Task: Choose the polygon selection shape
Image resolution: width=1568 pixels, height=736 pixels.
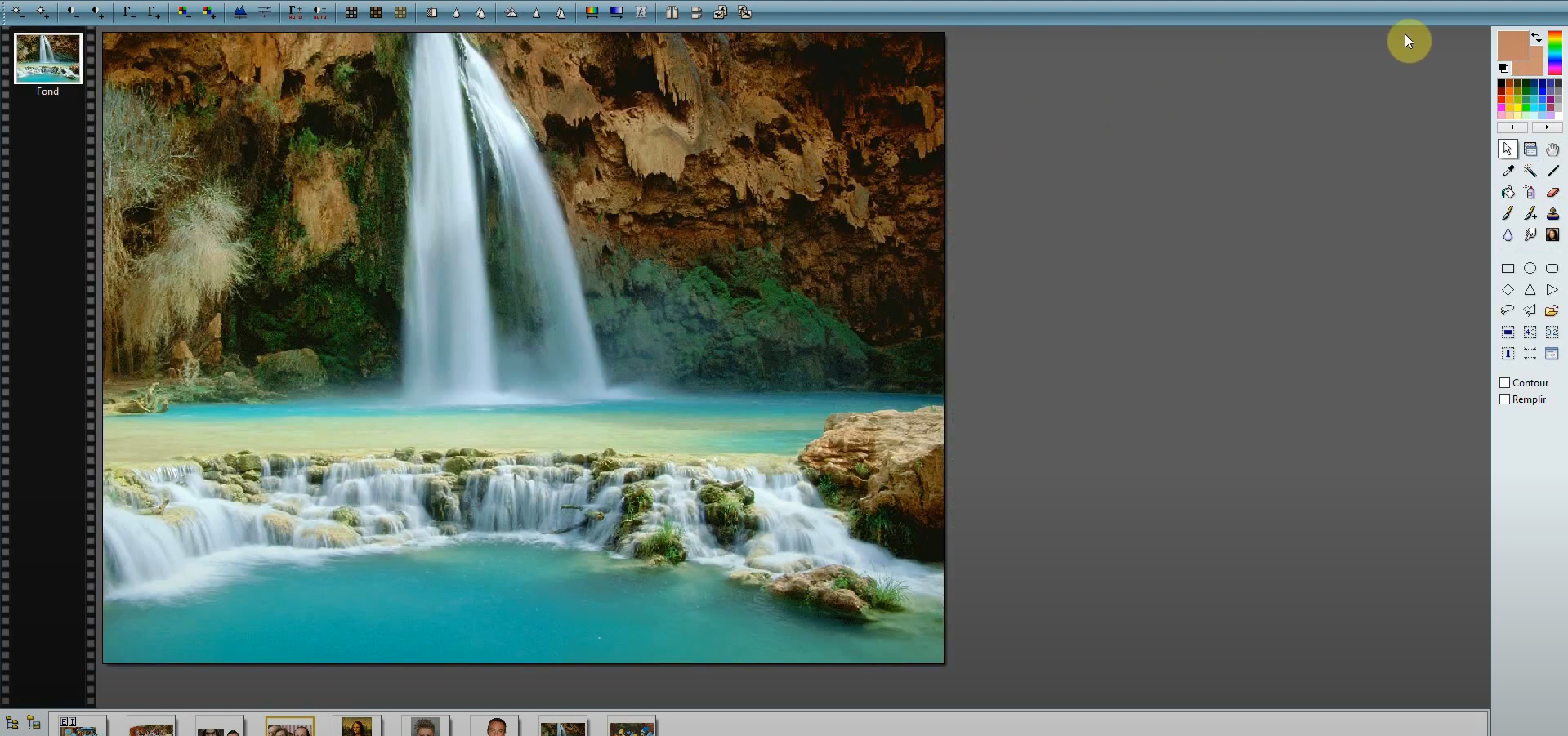Action: [x=1530, y=310]
